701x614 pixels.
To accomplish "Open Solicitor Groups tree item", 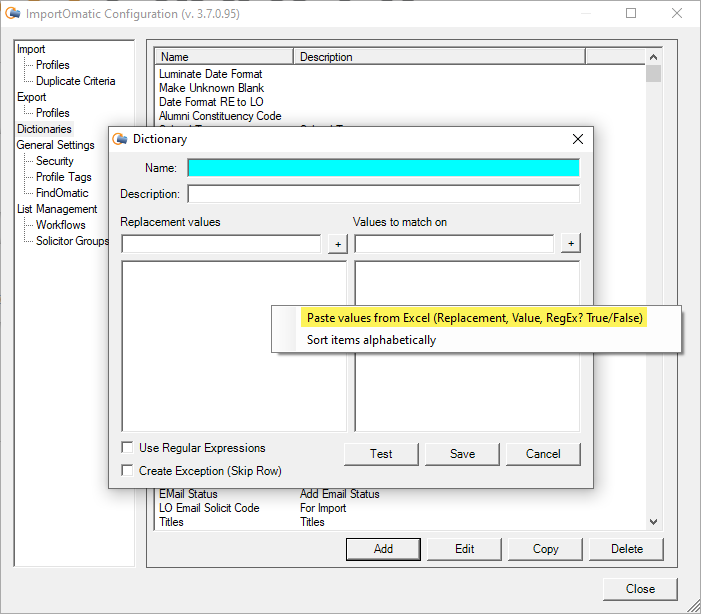I will point(72,241).
